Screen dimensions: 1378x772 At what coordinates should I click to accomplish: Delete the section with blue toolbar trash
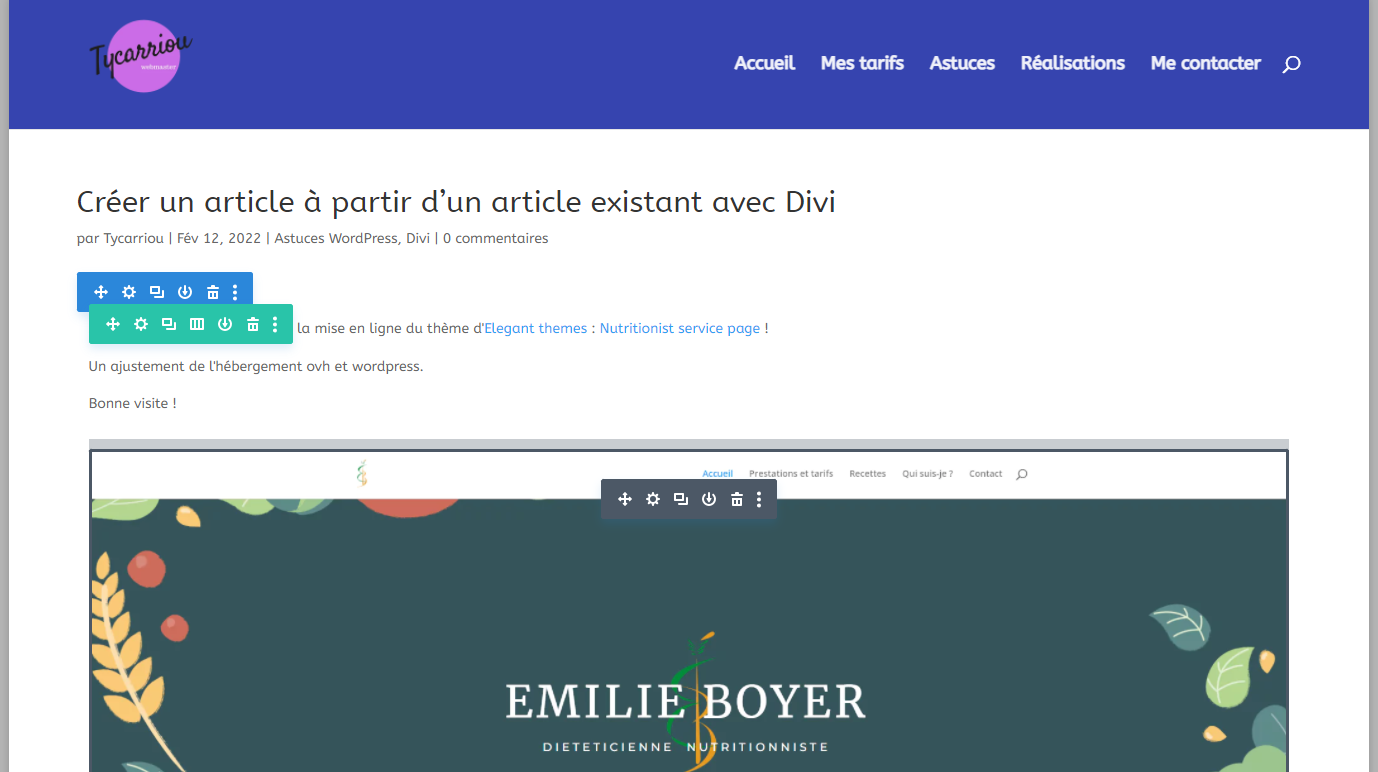213,292
